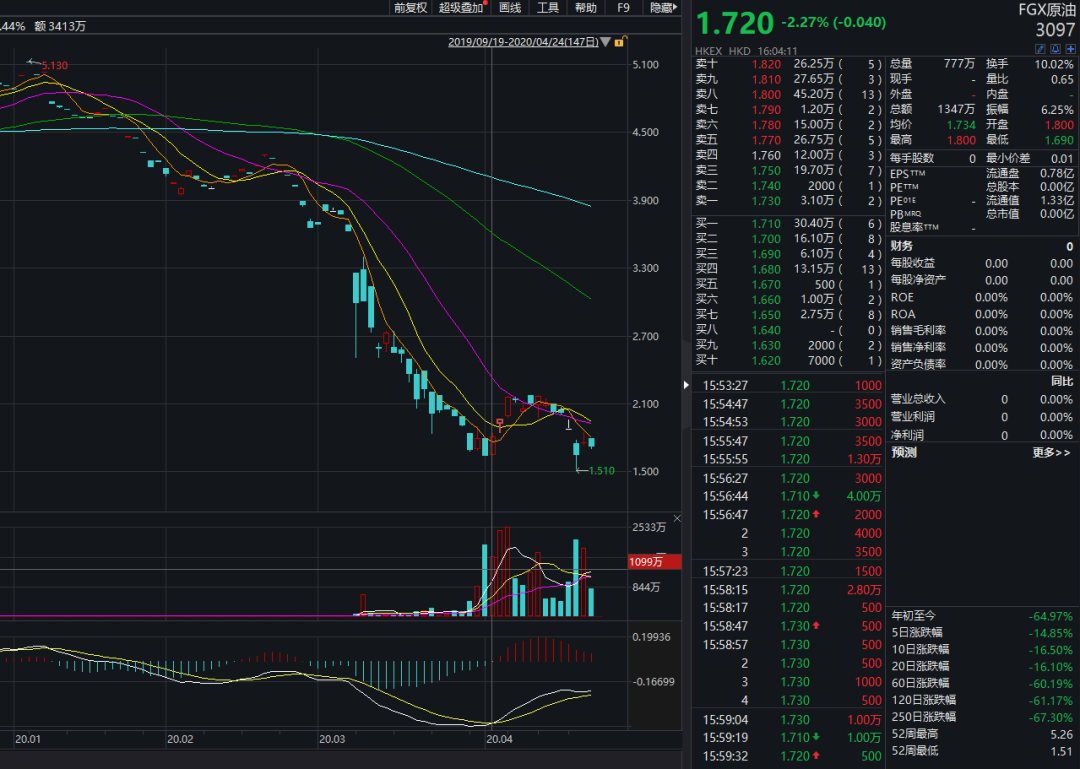Click the 额 3413万 turnover label
1080x769 pixels.
coord(60,26)
